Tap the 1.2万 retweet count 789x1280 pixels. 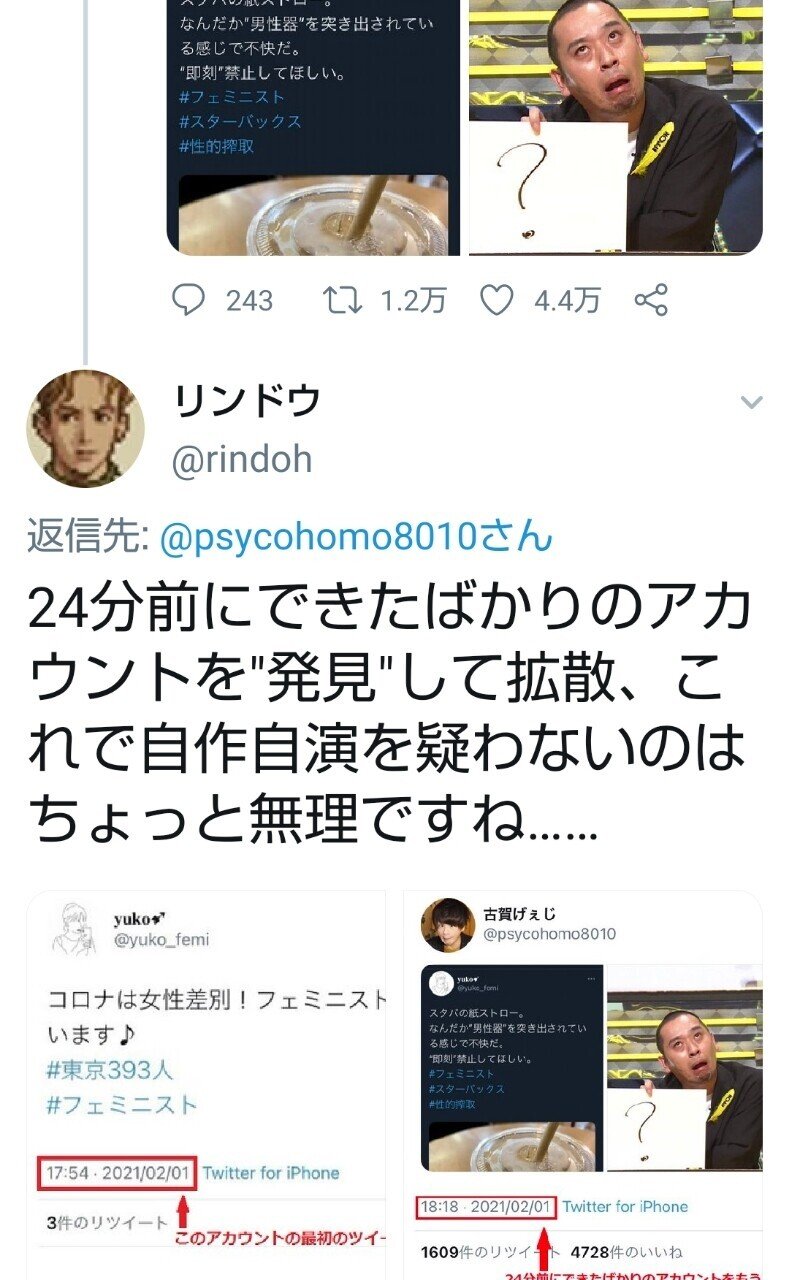click(413, 300)
